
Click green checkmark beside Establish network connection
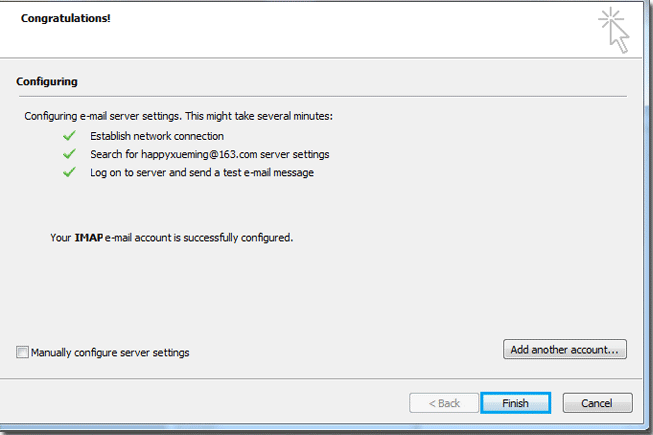tap(69, 136)
